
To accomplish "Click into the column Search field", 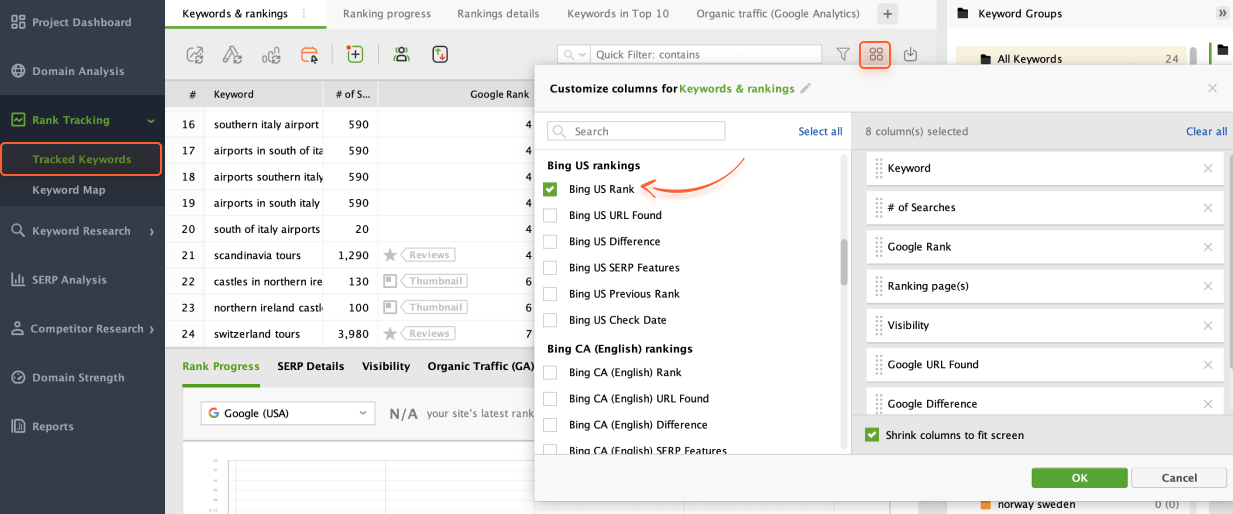I will click(x=636, y=131).
